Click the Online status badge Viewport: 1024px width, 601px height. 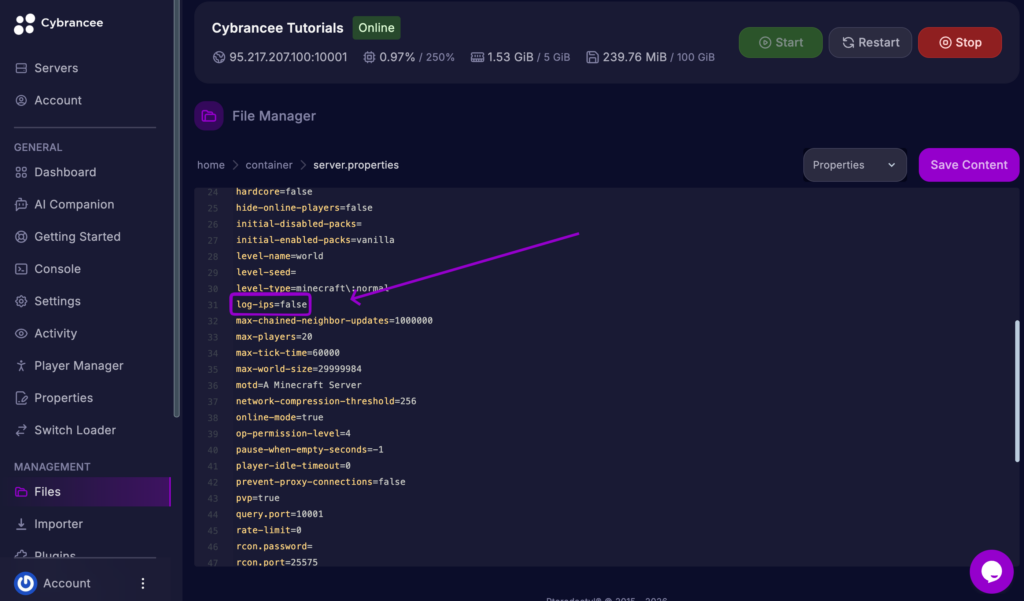point(376,28)
